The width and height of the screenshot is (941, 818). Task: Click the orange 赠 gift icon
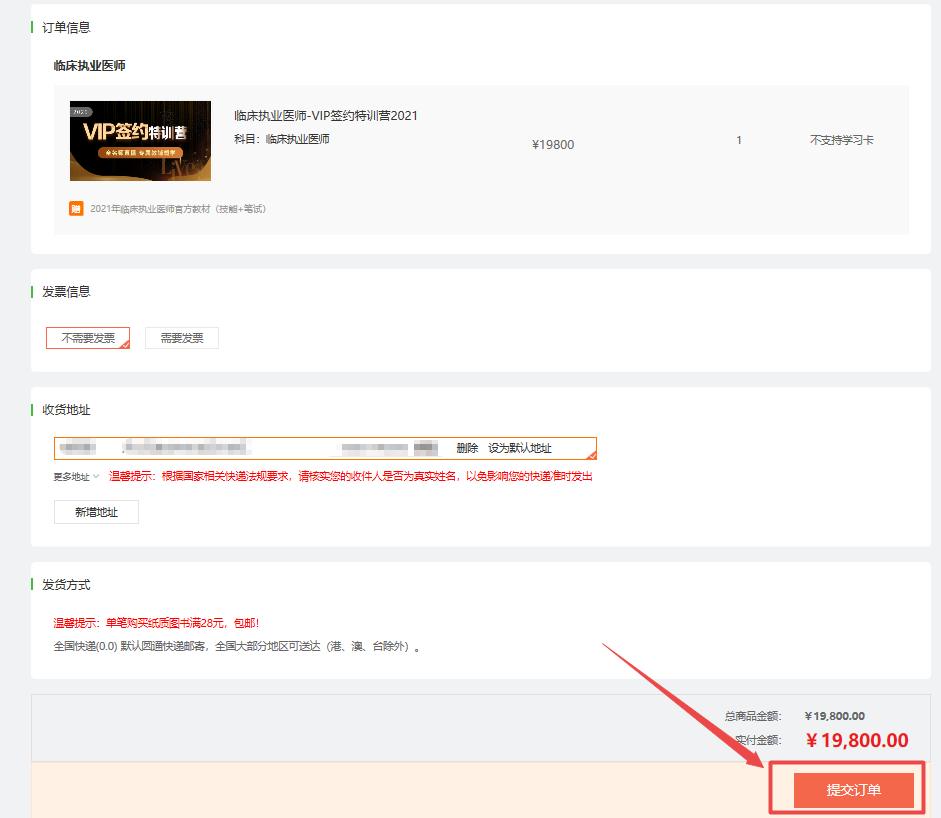pos(76,209)
